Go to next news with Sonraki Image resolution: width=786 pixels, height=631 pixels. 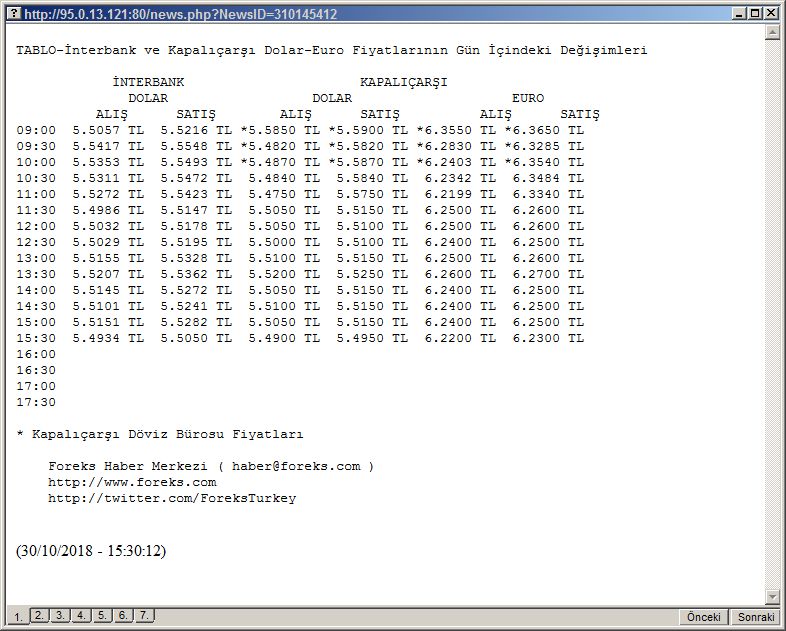coord(756,617)
